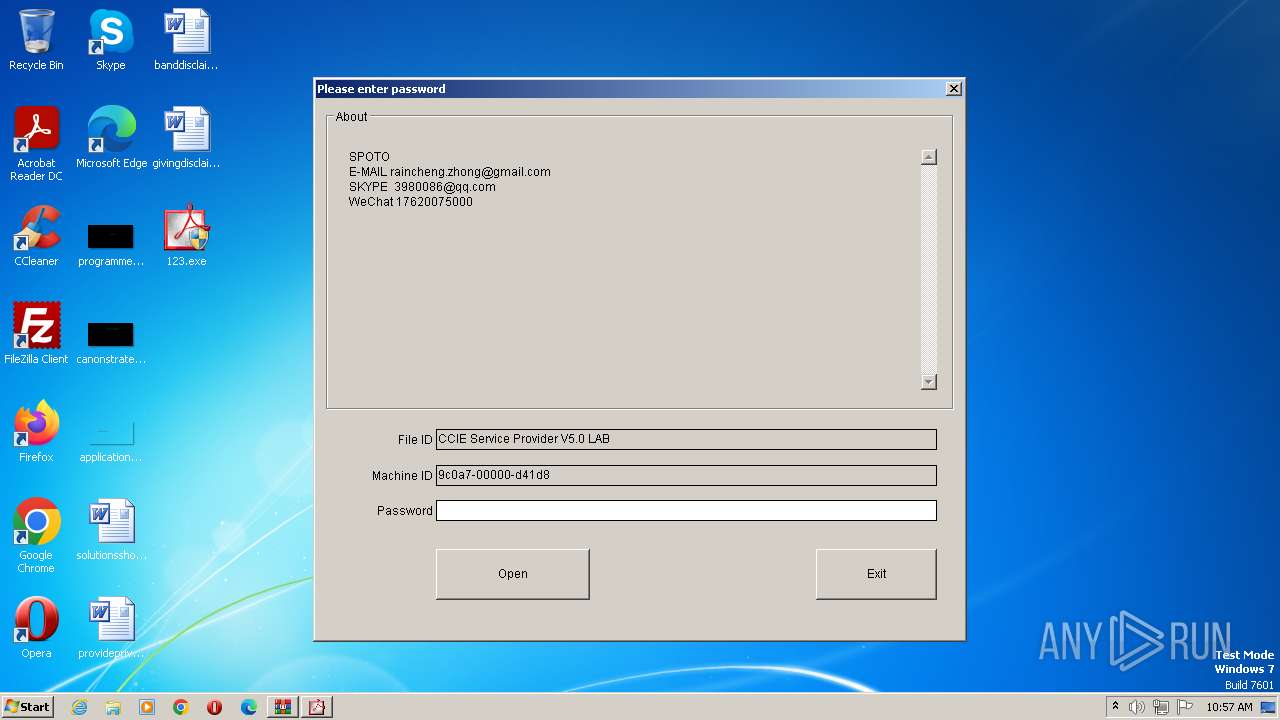This screenshot has height=720, width=1280.
Task: Select the solutionssho Word document icon
Action: [111, 530]
